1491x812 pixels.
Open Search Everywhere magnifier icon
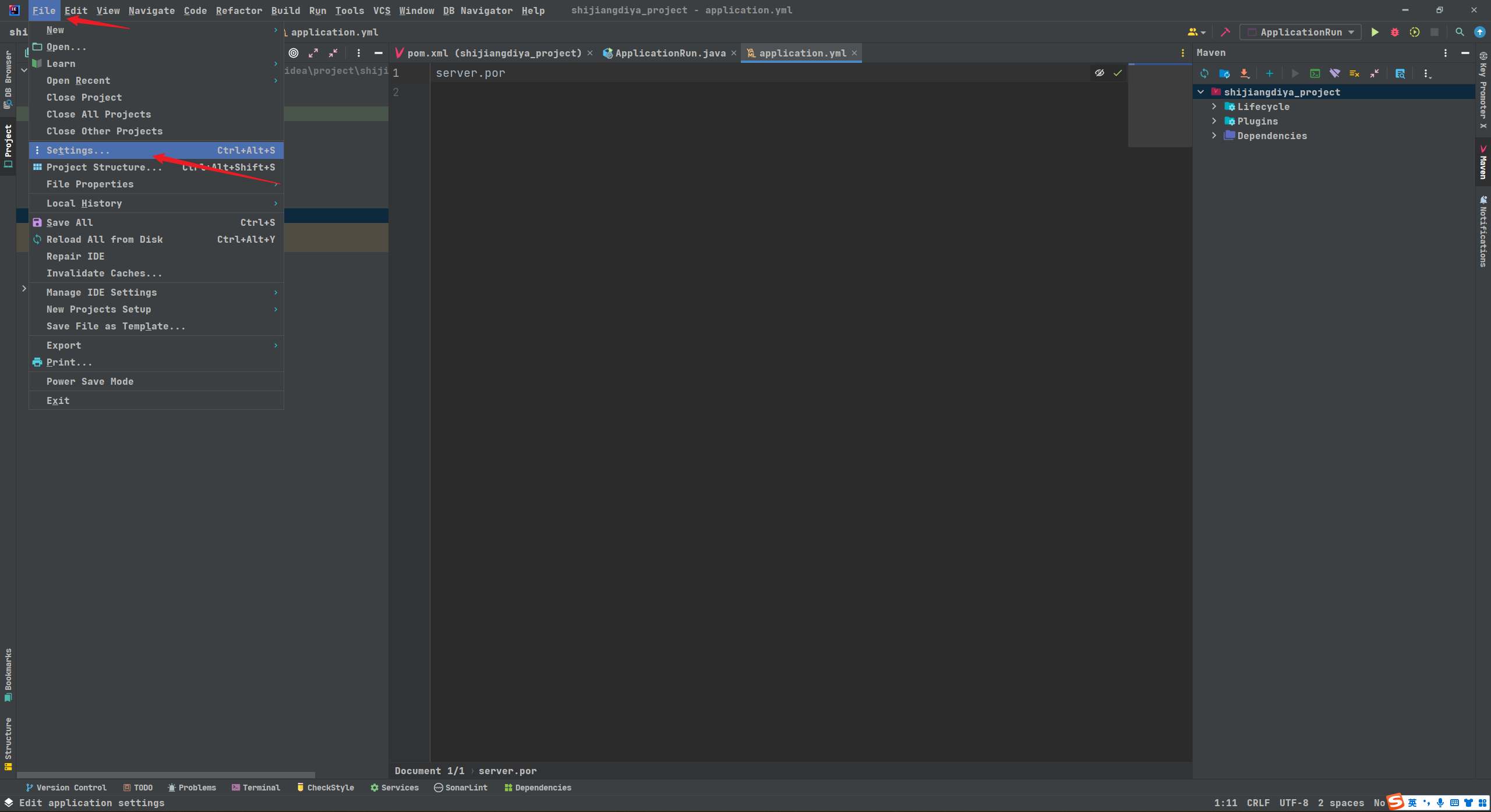click(x=1459, y=32)
